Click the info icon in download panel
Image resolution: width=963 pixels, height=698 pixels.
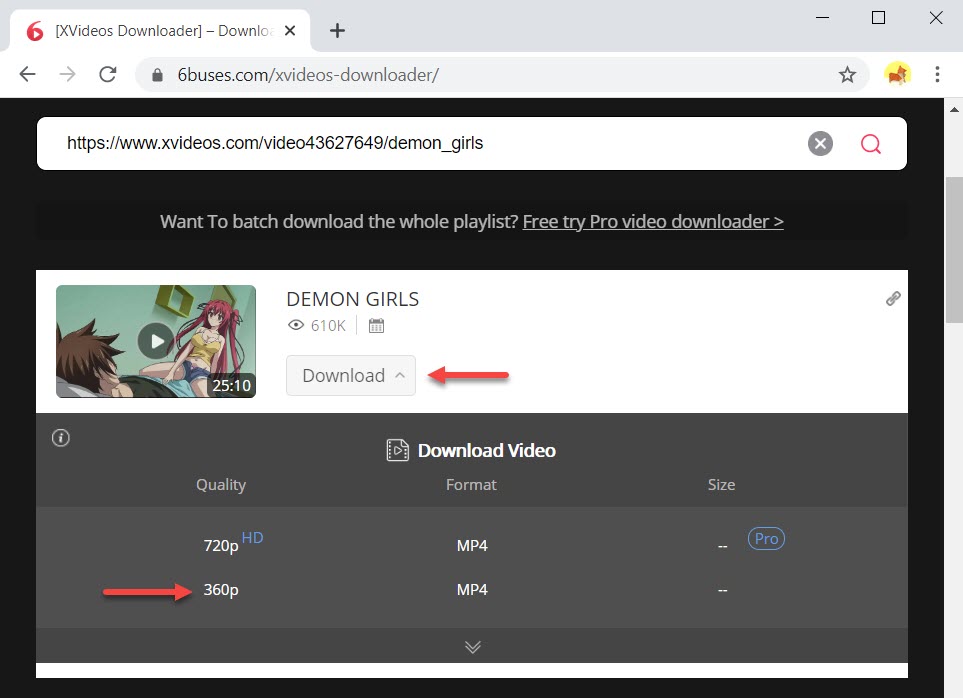click(x=60, y=438)
